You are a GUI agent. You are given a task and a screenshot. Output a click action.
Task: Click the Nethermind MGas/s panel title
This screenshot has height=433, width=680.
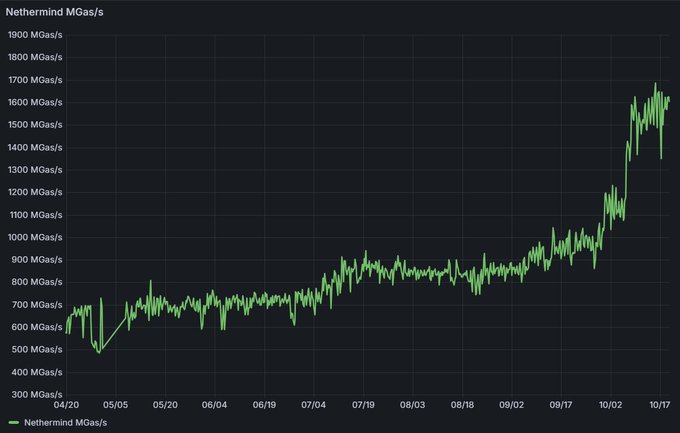[54, 12]
